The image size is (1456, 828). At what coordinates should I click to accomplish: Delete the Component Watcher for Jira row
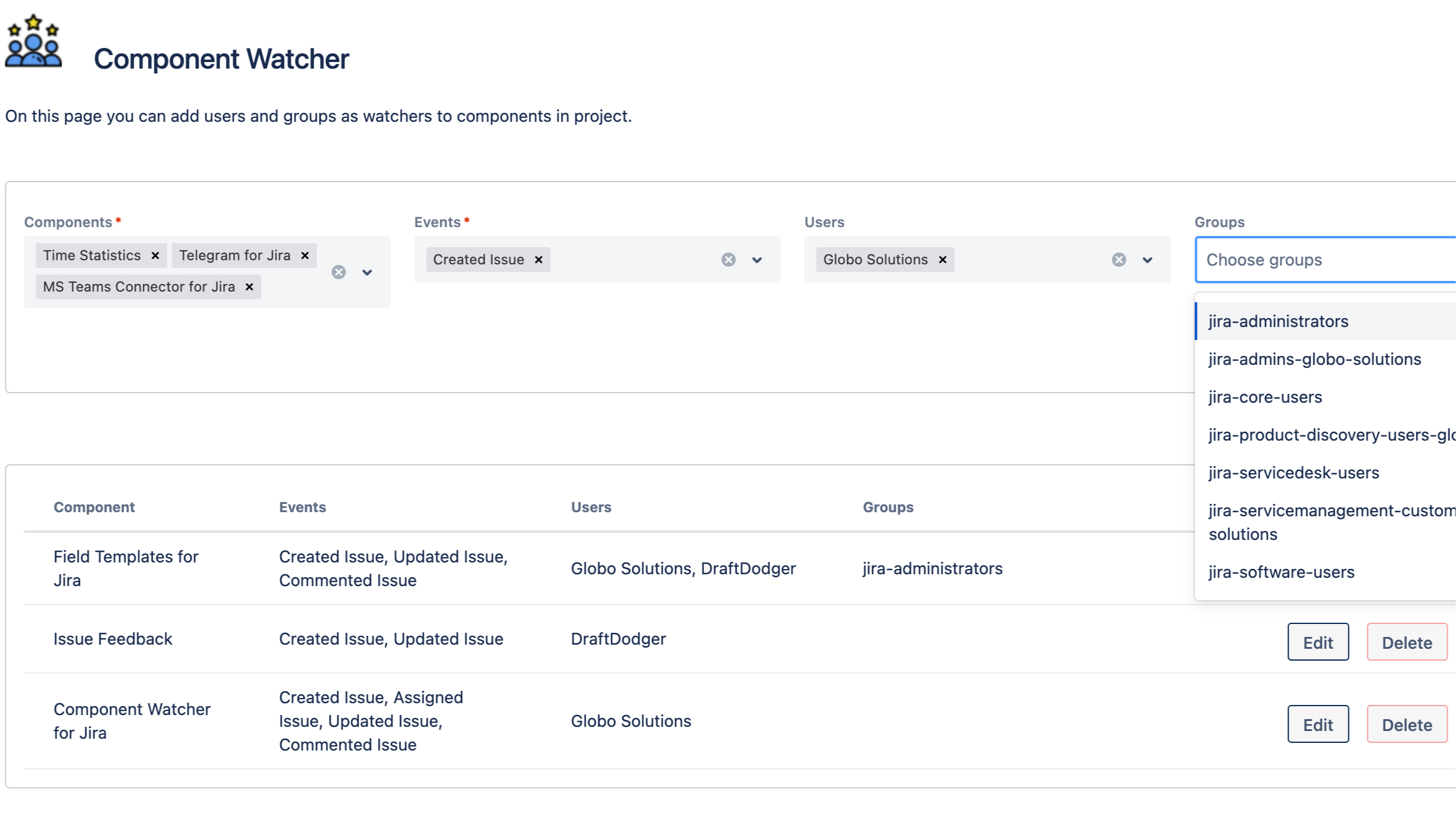coord(1406,724)
